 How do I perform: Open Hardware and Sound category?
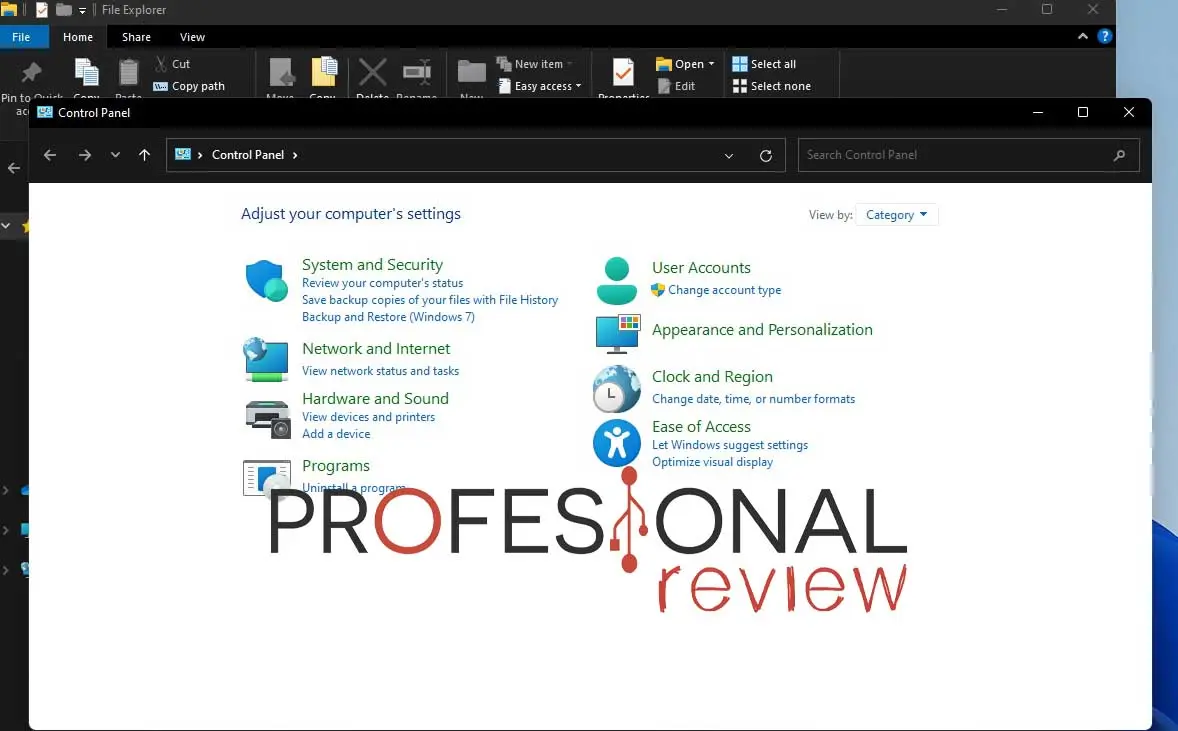pyautogui.click(x=375, y=398)
